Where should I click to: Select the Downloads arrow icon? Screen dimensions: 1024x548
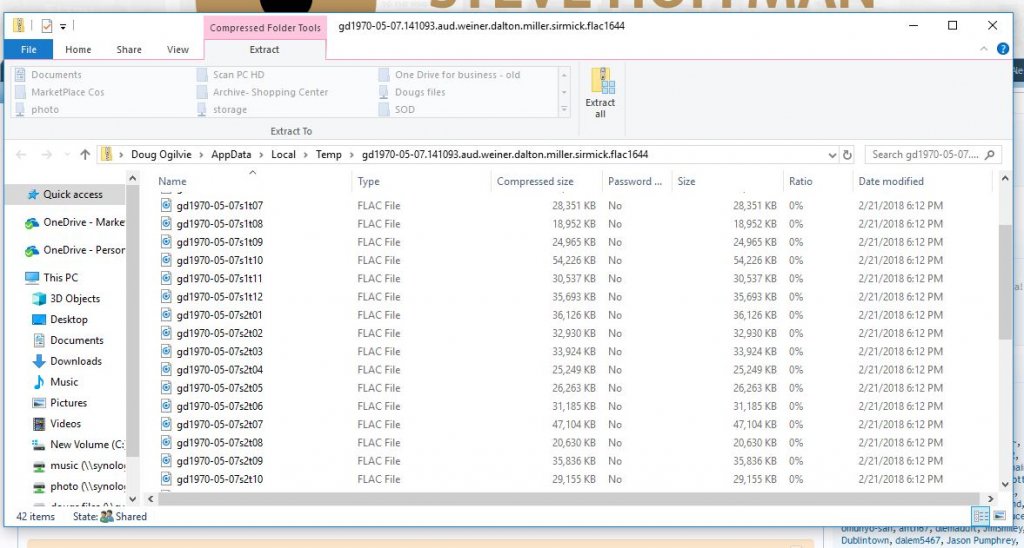[x=39, y=361]
